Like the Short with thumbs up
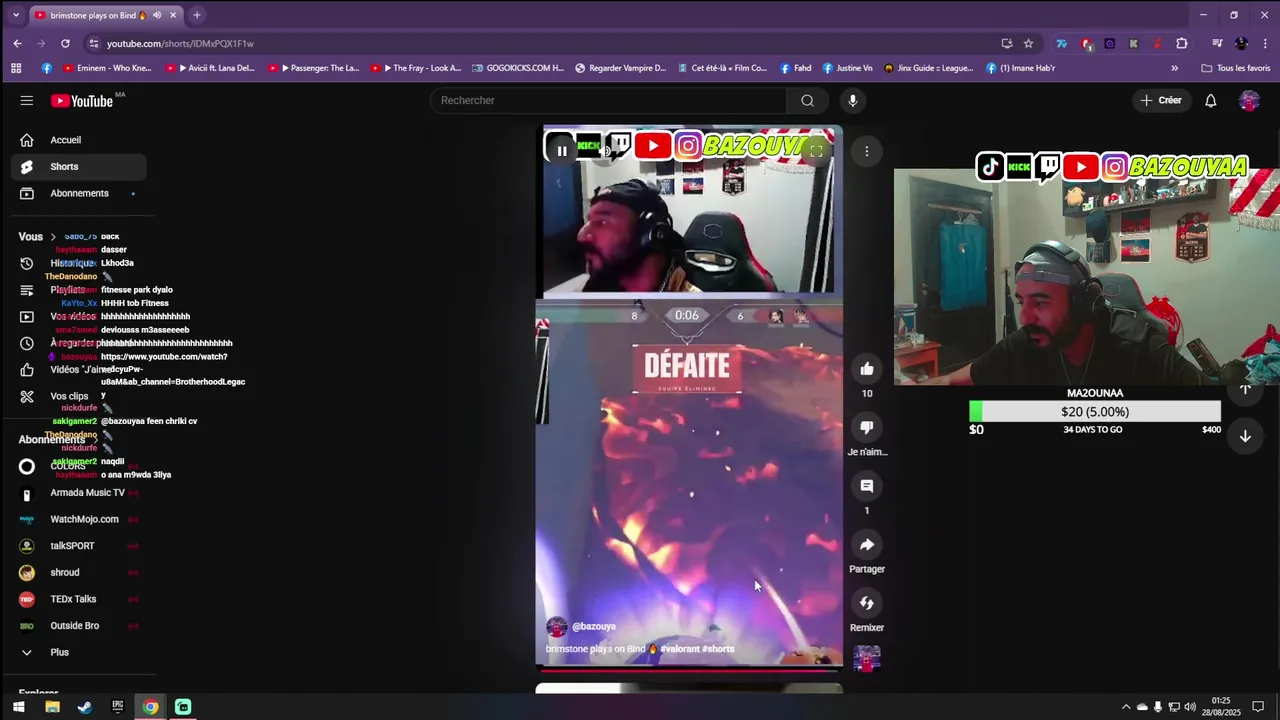The width and height of the screenshot is (1280, 720). (867, 369)
